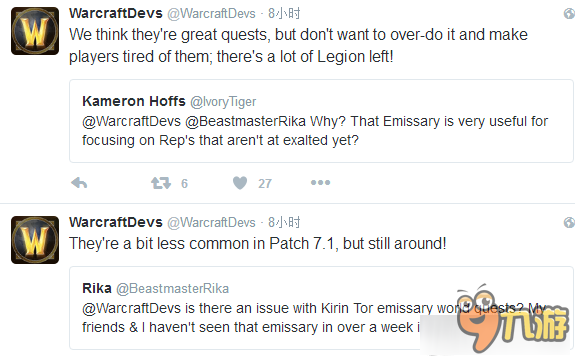Open the three-dots more menu on first tweet

(321, 182)
